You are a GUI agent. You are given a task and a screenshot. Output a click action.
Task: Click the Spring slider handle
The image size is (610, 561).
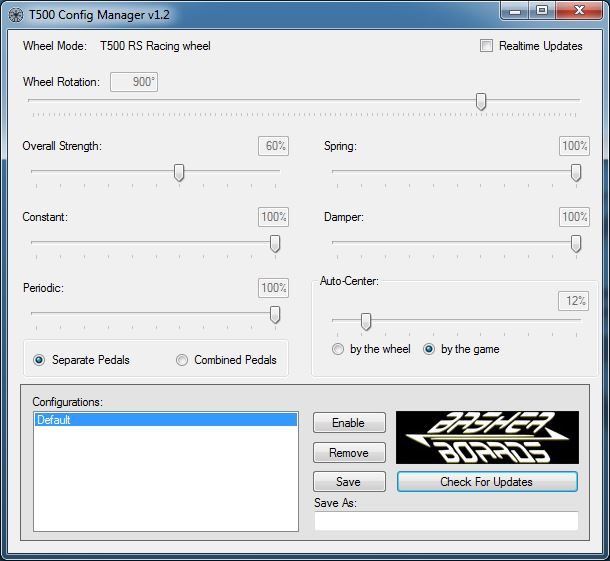[576, 173]
